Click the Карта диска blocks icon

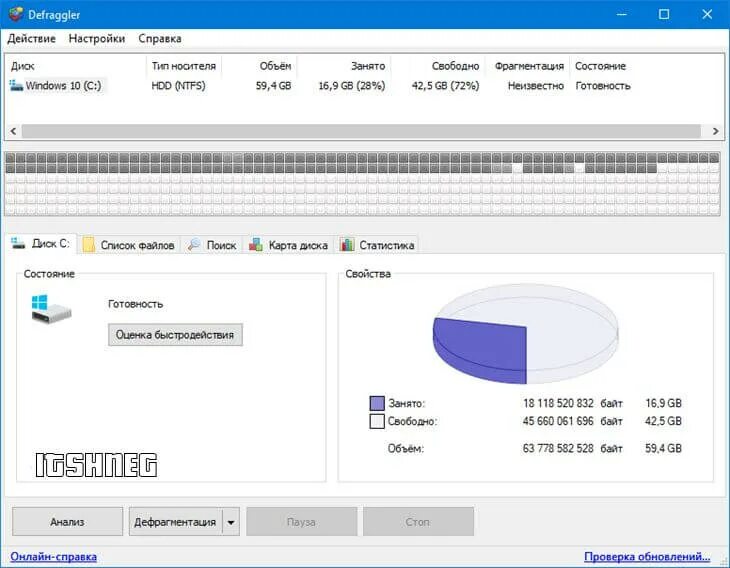coord(256,244)
